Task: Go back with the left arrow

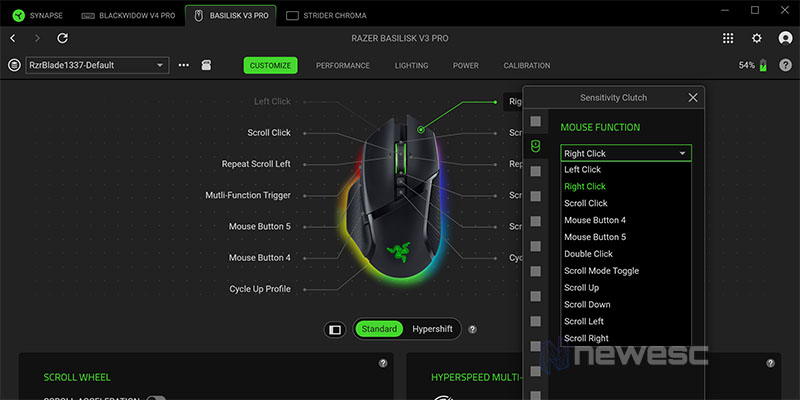Action: click(x=13, y=38)
